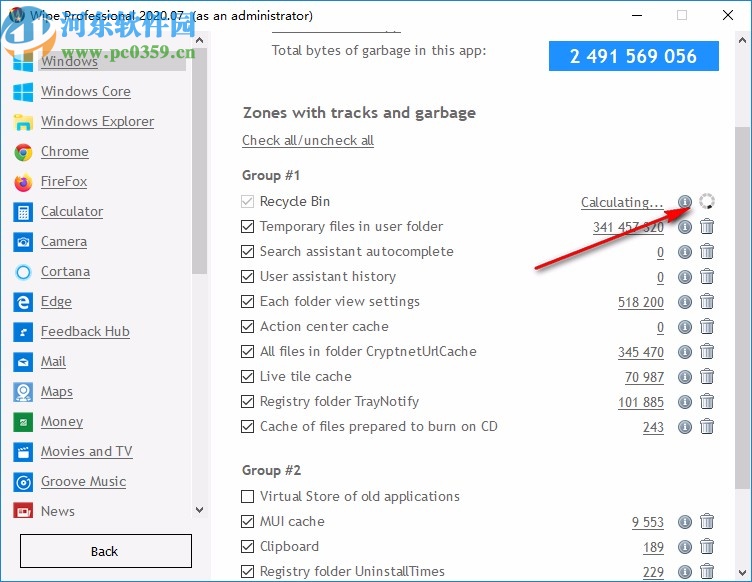
Task: Click the 345 470 size value
Action: coord(641,352)
